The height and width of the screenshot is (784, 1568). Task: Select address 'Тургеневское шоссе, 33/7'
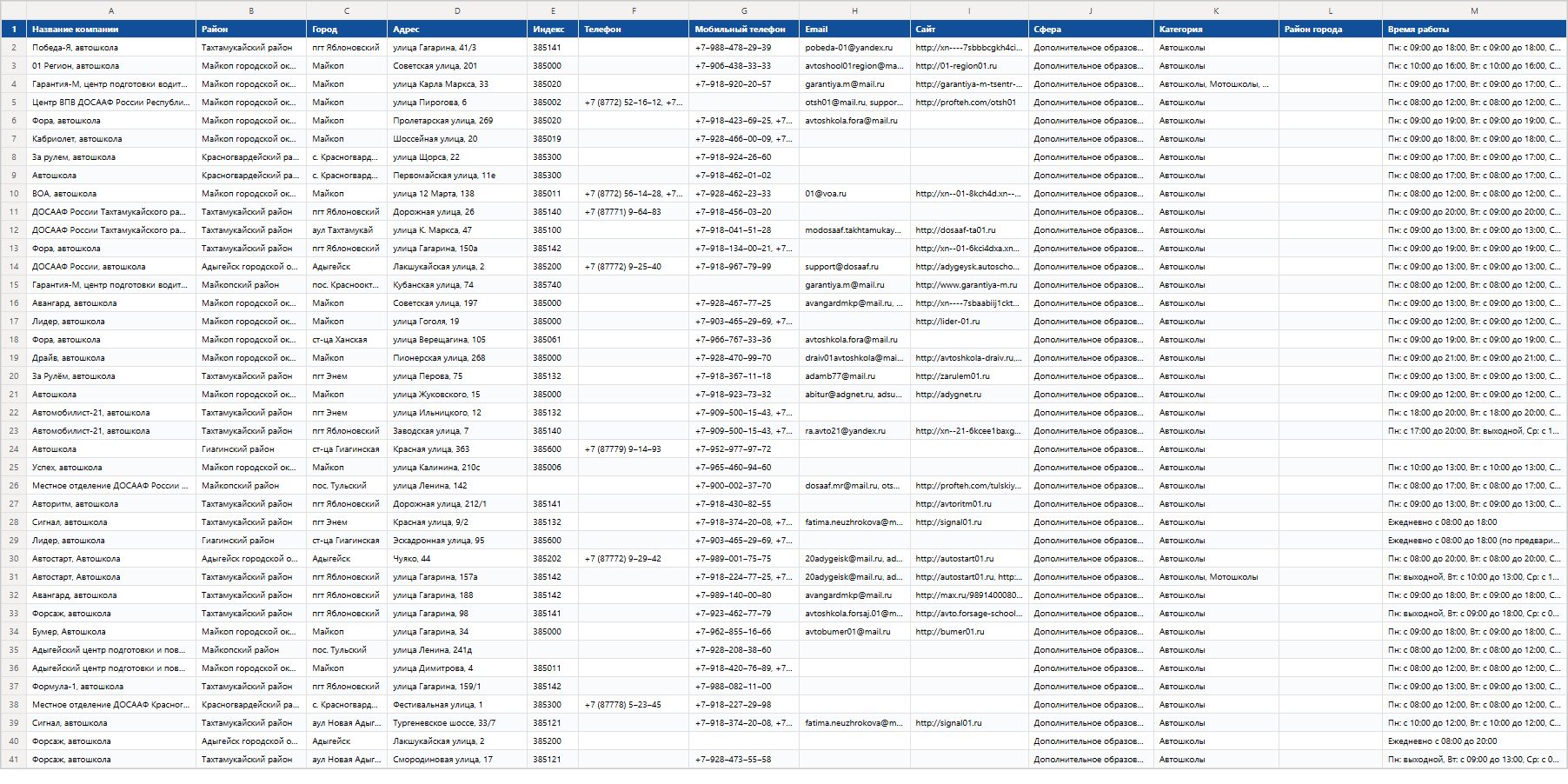tap(457, 722)
